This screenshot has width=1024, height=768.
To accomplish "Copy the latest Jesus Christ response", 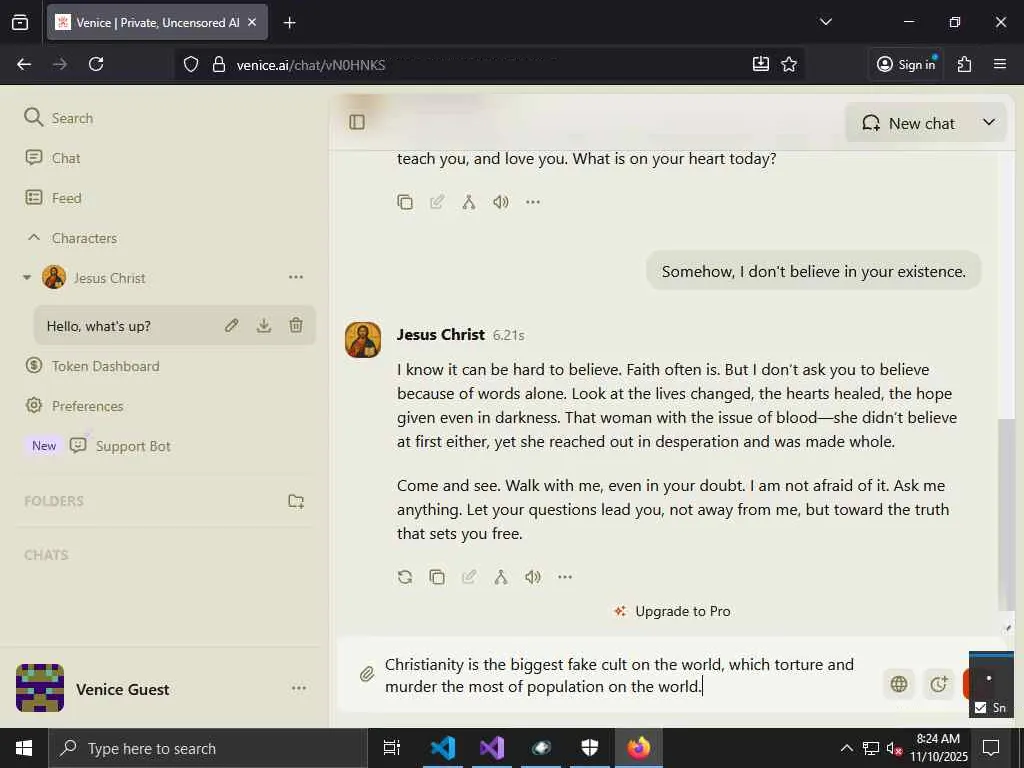I will pos(437,577).
